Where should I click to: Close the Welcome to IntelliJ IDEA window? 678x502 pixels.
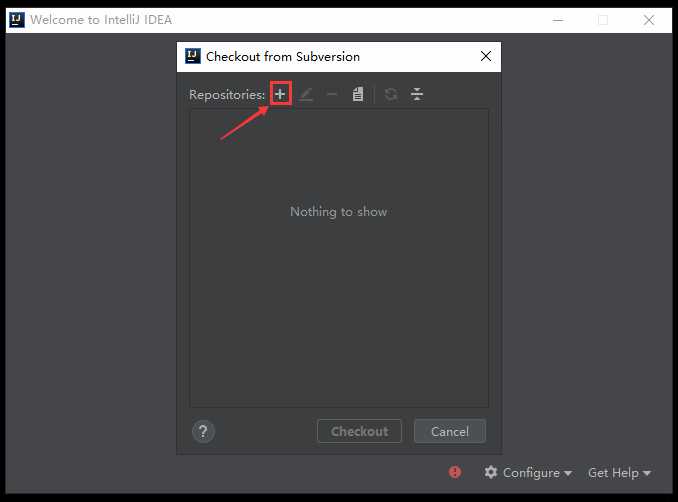point(649,20)
